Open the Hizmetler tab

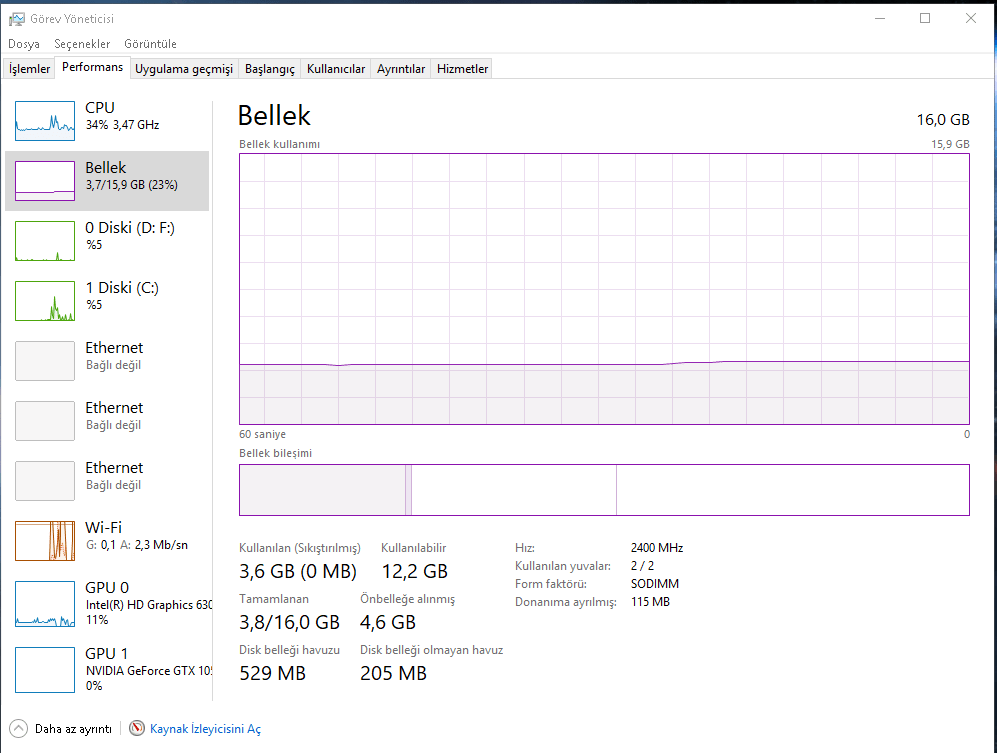462,69
